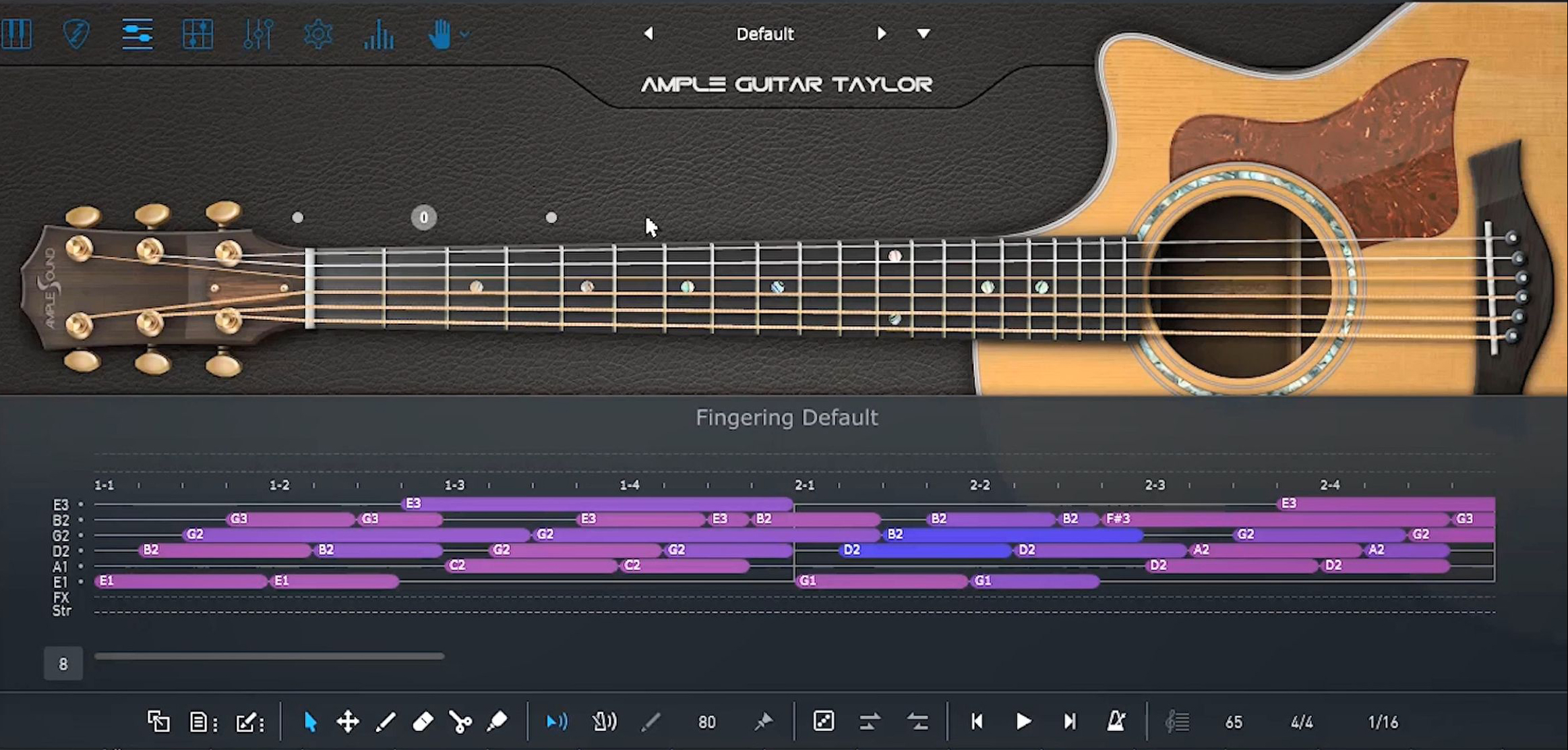This screenshot has height=750, width=1568.
Task: Open the 1/16 grid resolution selector
Action: pyautogui.click(x=1383, y=722)
